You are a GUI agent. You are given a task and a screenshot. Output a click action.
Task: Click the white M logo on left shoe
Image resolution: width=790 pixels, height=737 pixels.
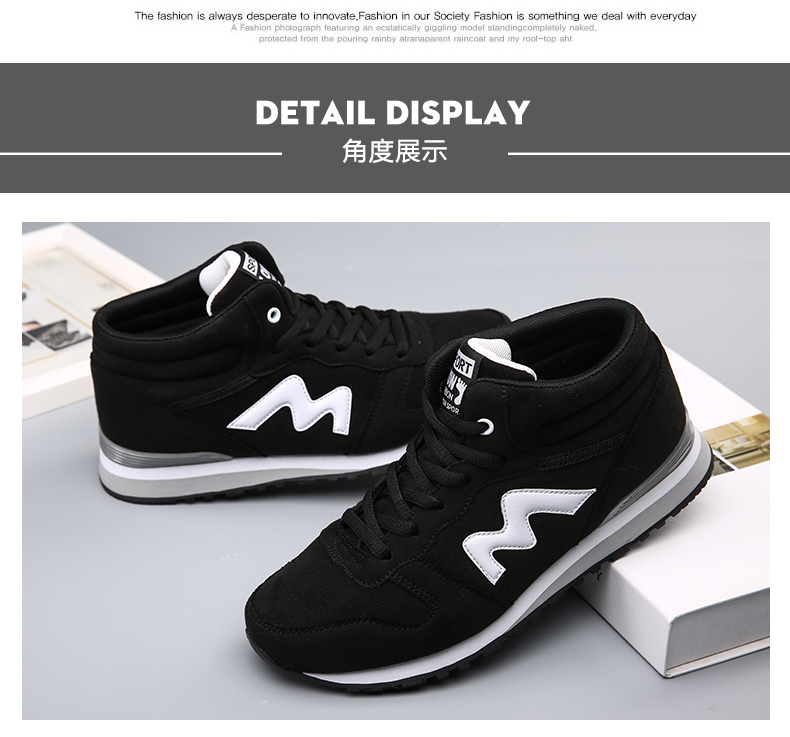point(290,405)
